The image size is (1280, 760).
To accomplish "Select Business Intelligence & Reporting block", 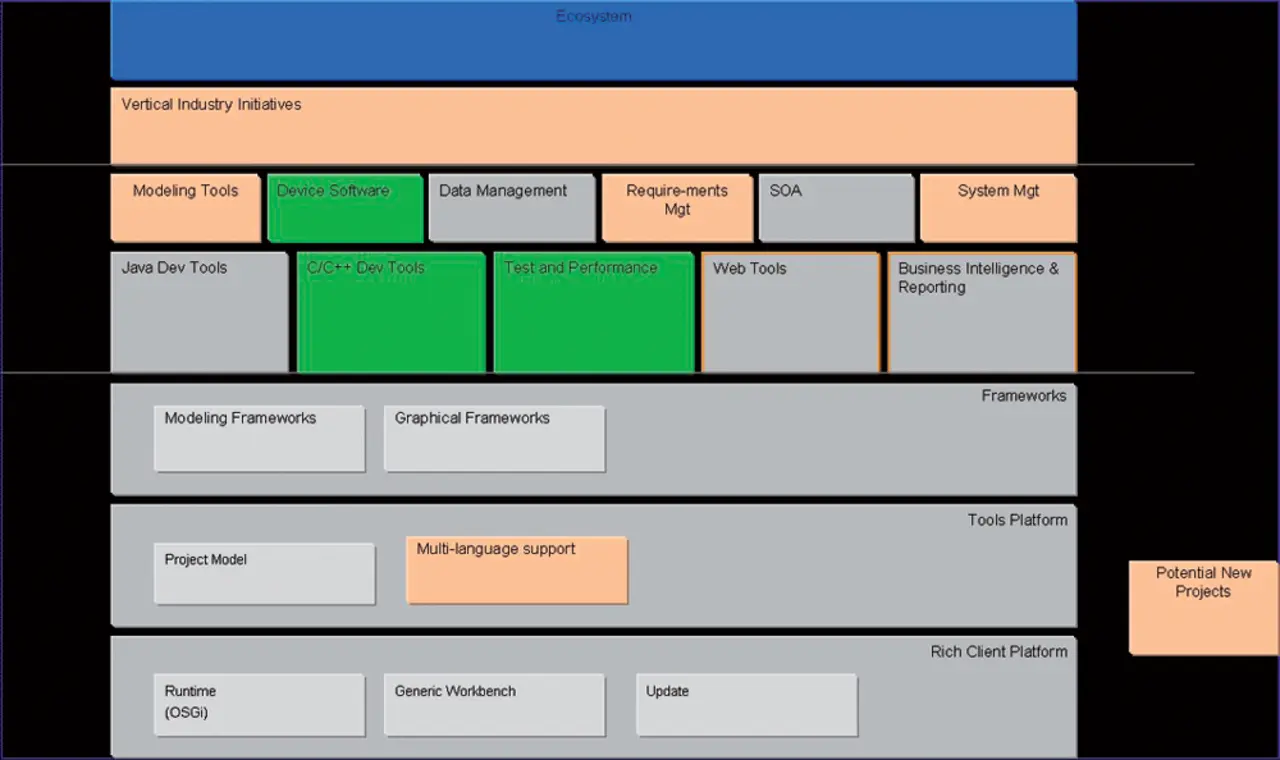I will (982, 312).
